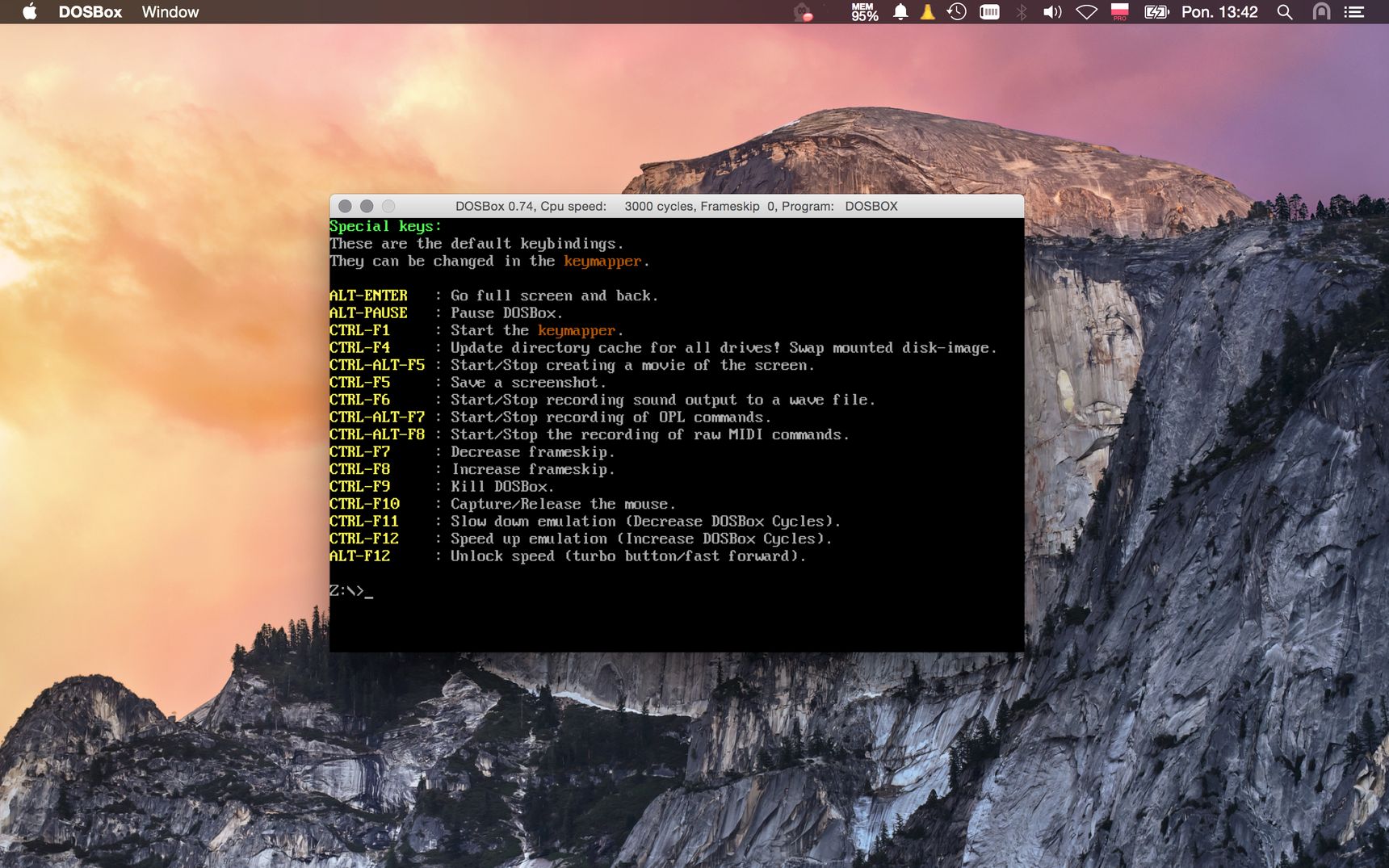Click the 'Special keys:' heading
The width and height of the screenshot is (1389, 868).
[x=385, y=226]
